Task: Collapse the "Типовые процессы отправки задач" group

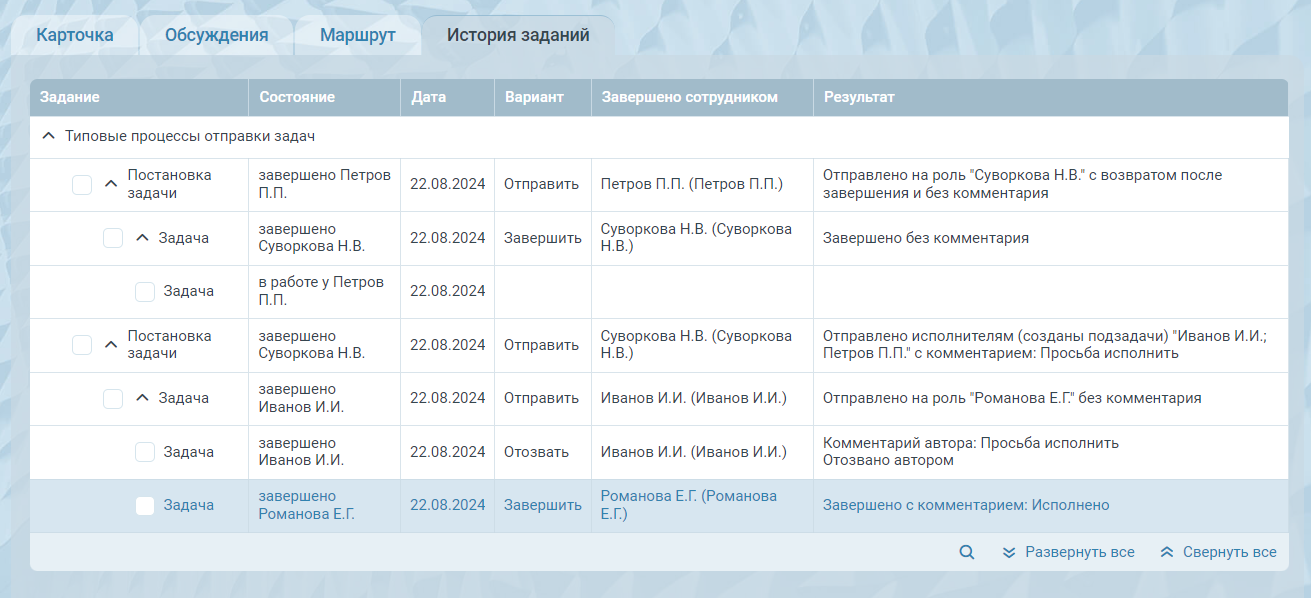Action: click(48, 136)
